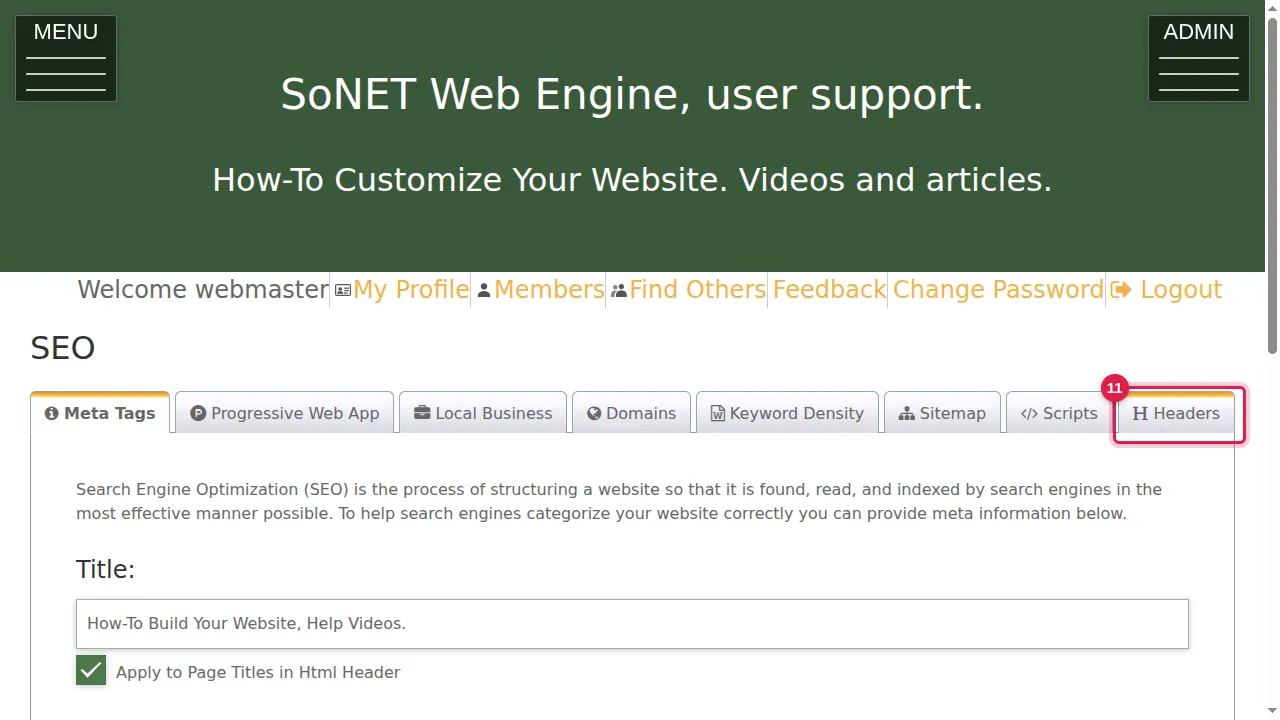
Task: Click the Logout link text
Action: 1181,290
